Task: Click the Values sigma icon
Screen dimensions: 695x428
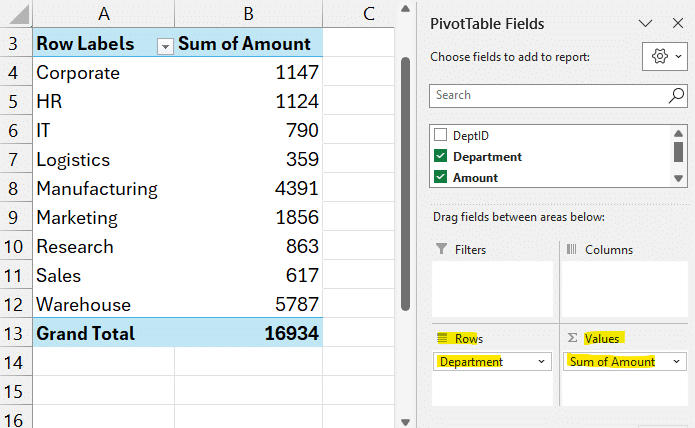Action: 571,339
